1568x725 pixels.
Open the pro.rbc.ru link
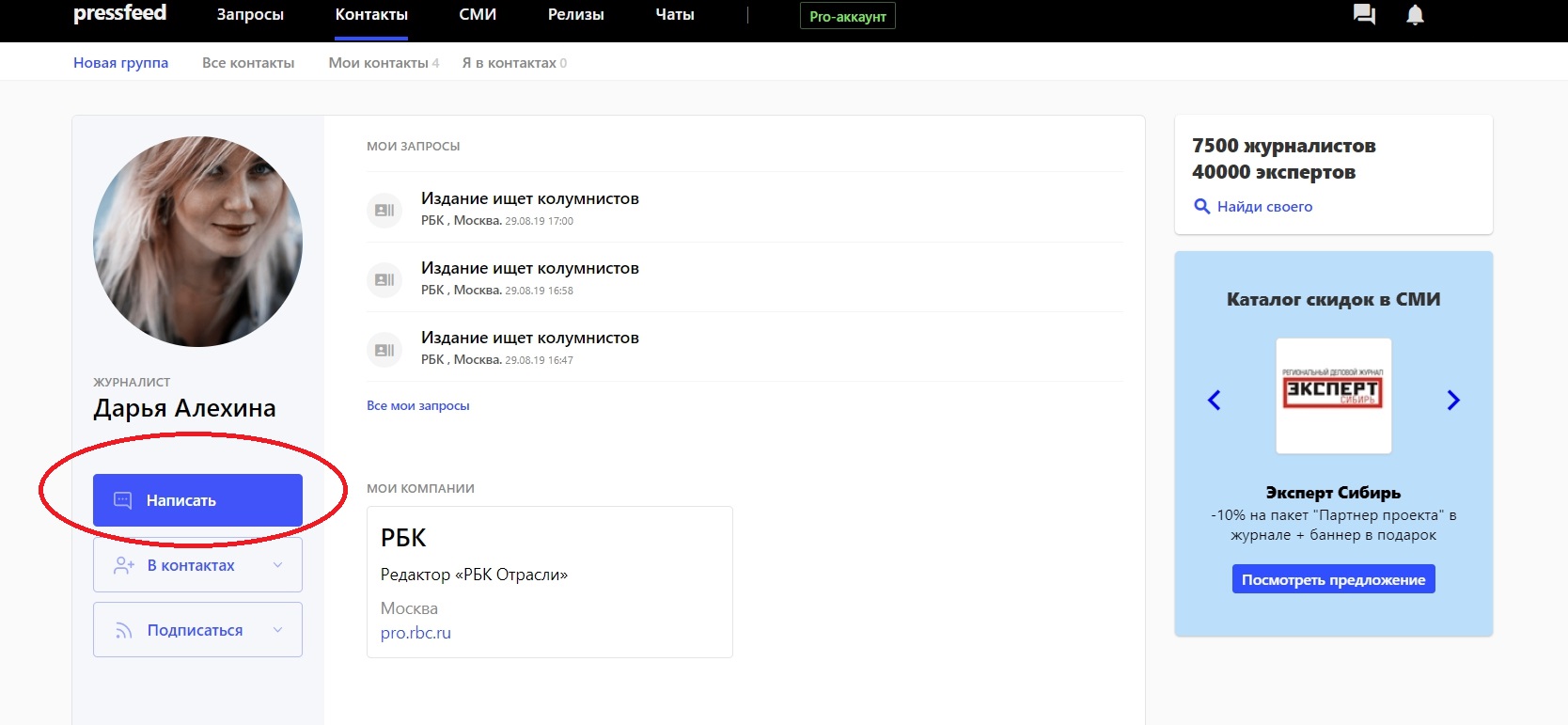(416, 633)
